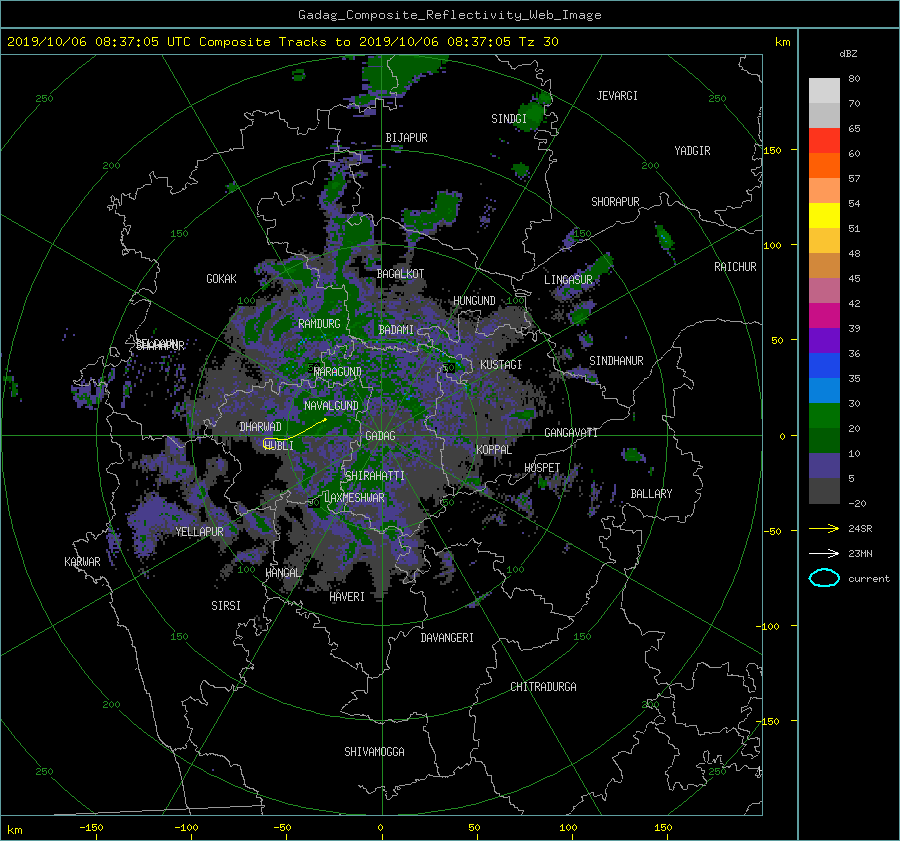Click the SHORAPUR city label
The image size is (900, 841).
(x=615, y=202)
